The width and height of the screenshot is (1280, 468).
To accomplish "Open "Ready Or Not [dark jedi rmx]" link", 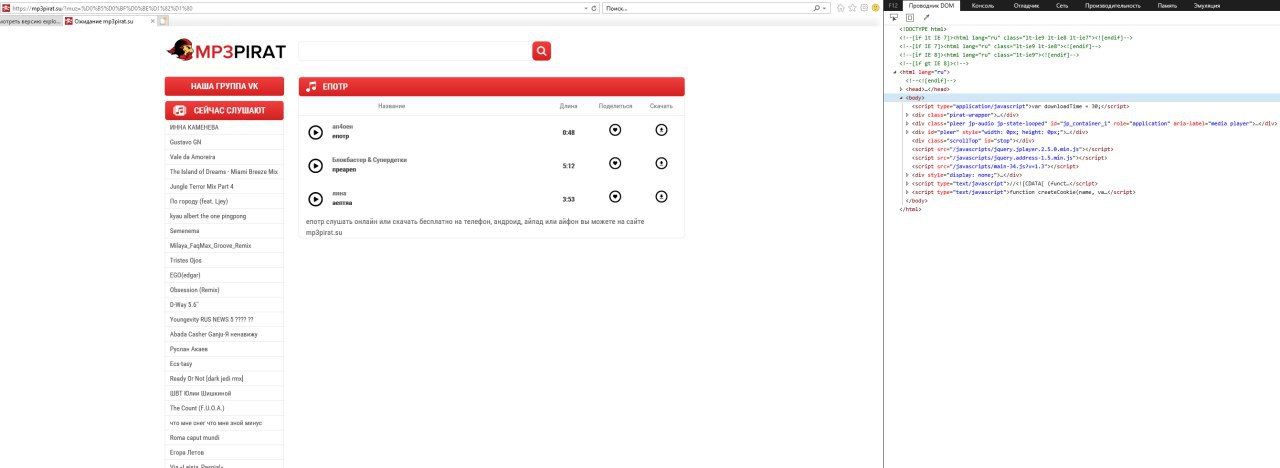I will (x=207, y=378).
